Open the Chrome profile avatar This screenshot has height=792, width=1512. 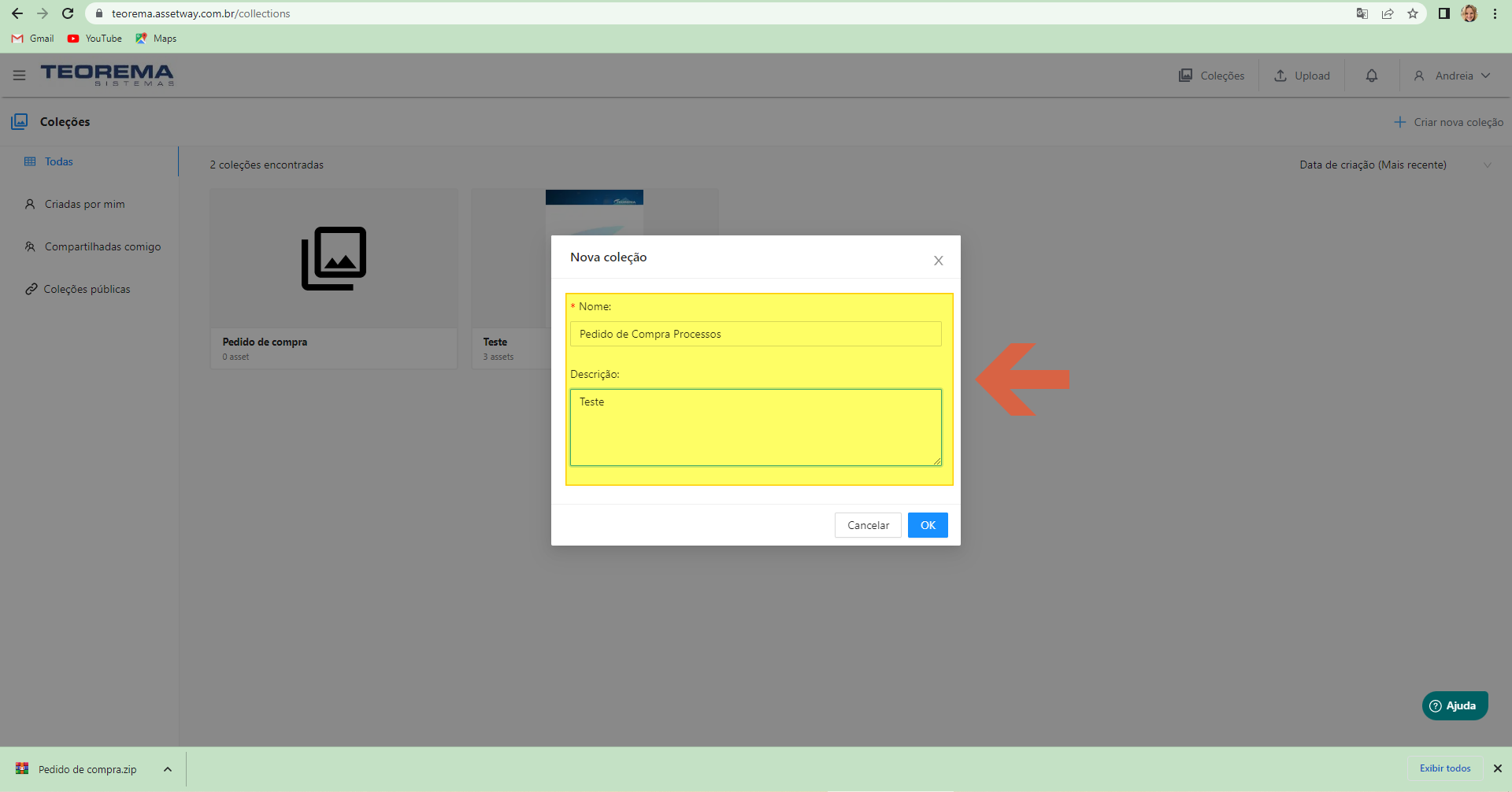1469,13
